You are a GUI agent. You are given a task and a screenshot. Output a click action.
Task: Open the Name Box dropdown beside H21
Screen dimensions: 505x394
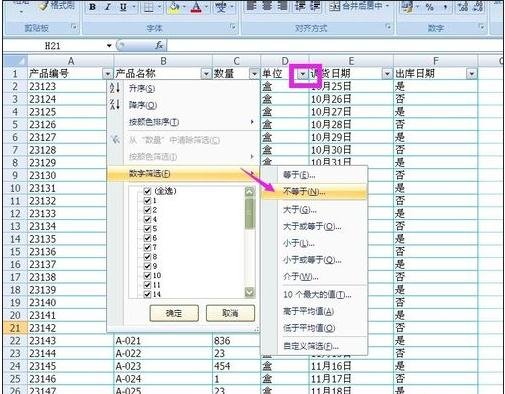[109, 45]
